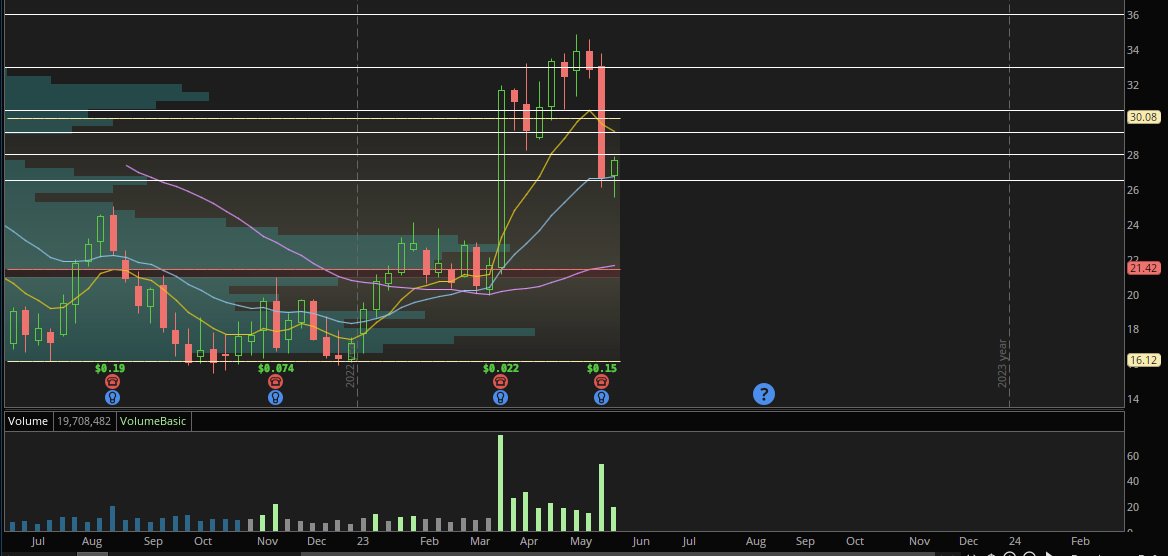Click the 'May' label on time axis

580,541
